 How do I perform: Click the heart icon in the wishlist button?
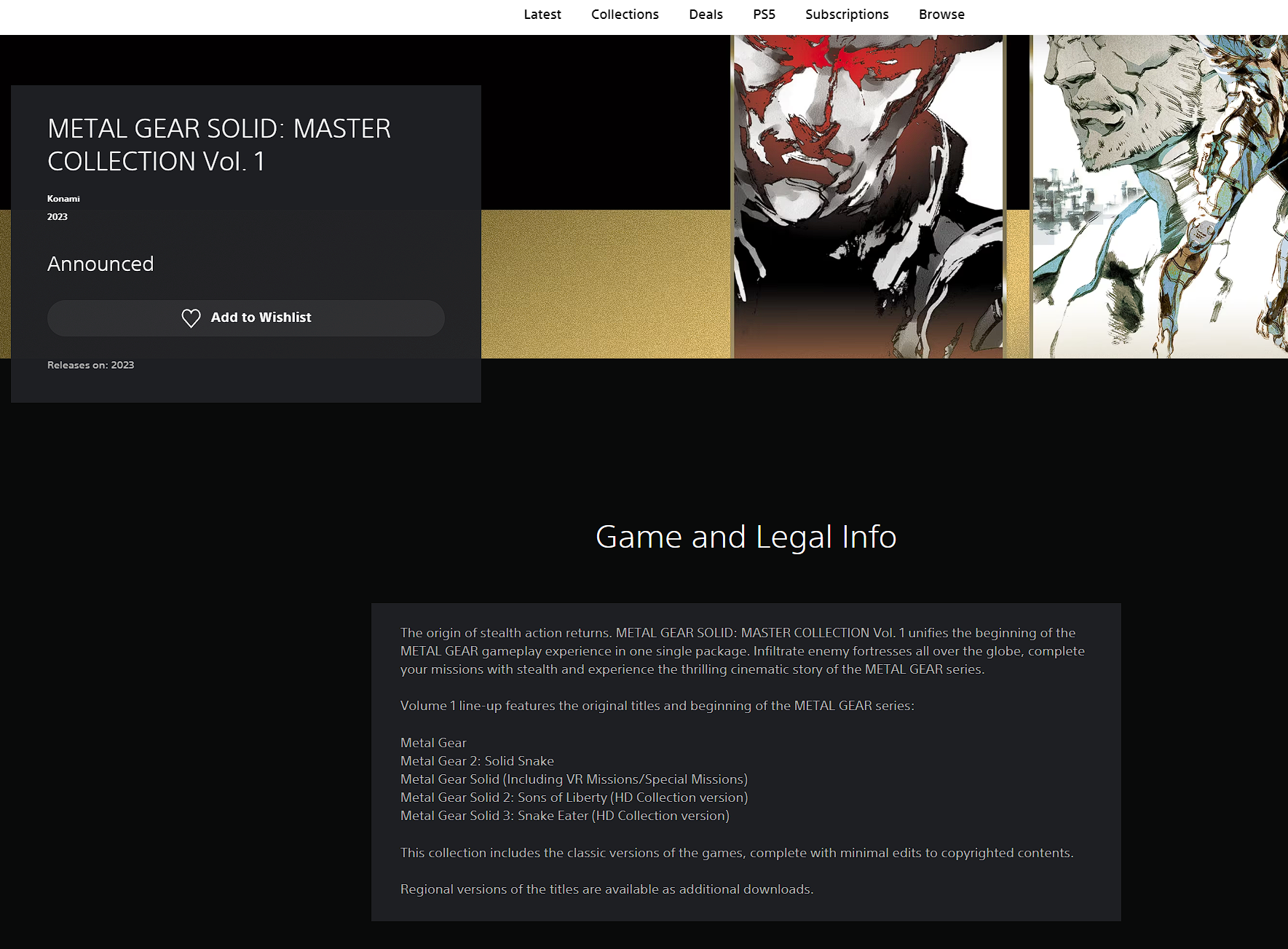(191, 318)
